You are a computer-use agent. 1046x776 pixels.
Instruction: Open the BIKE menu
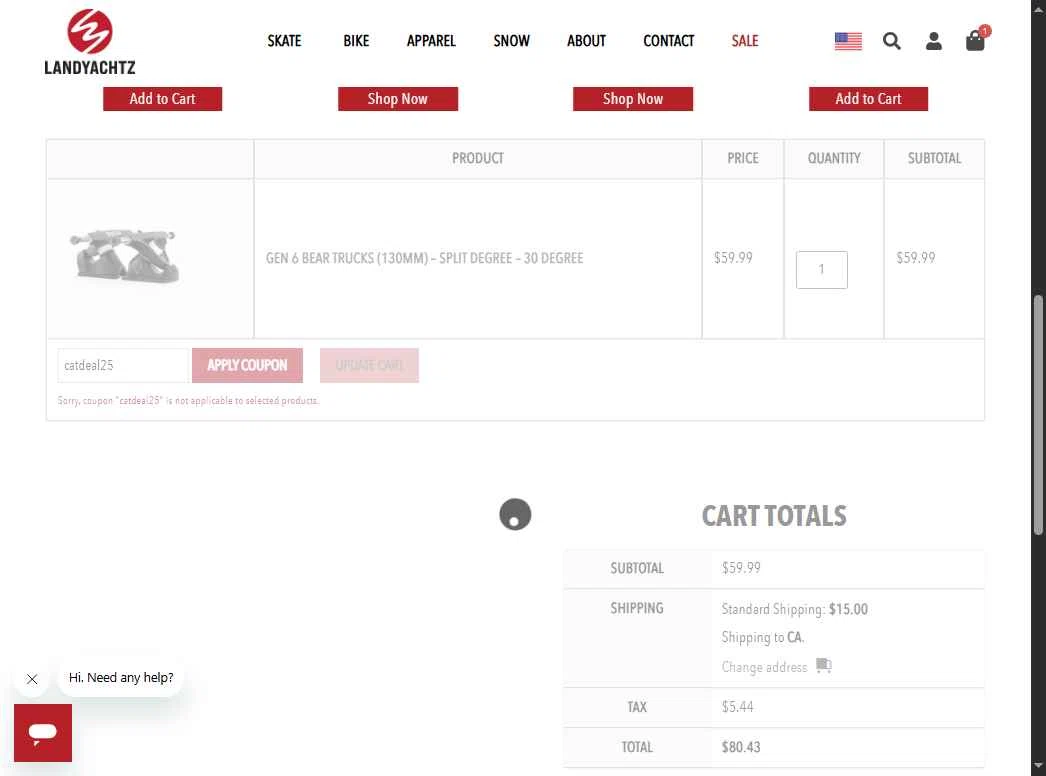click(356, 41)
